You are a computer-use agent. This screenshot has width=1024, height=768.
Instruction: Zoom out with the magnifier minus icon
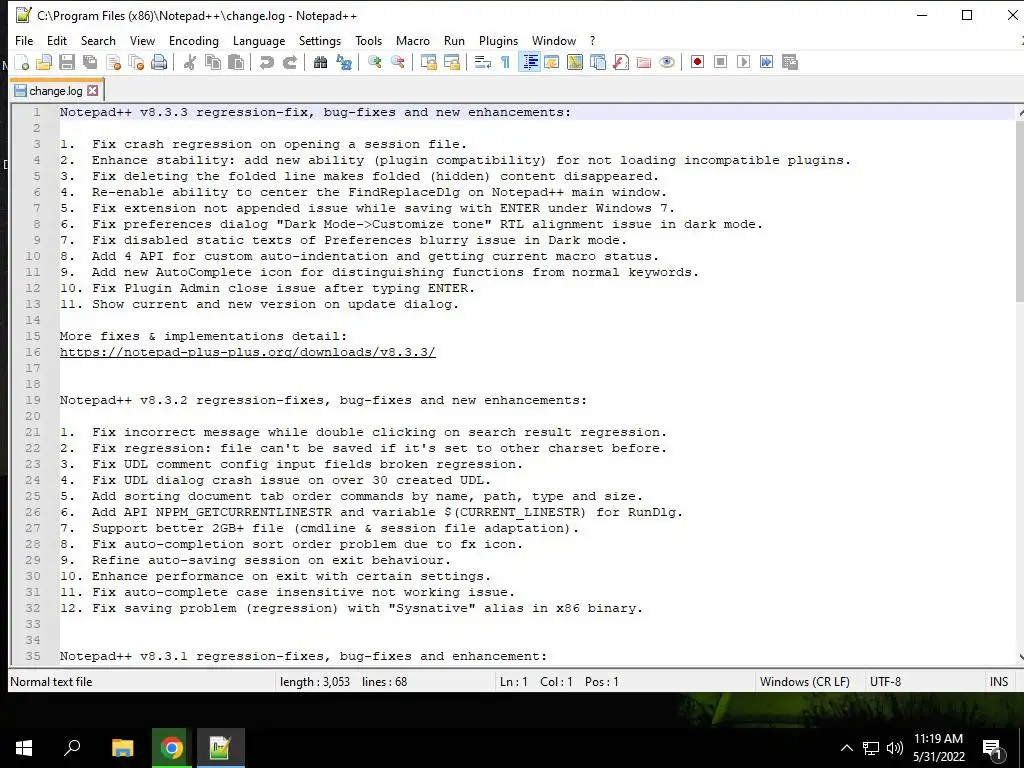(x=398, y=62)
